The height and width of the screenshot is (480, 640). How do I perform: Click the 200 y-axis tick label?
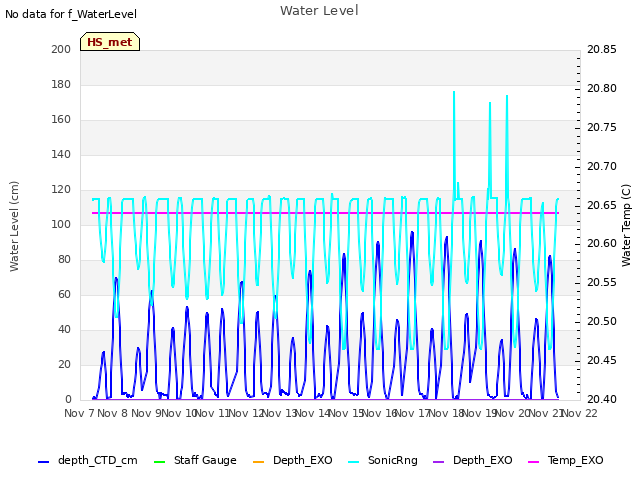(x=61, y=49)
